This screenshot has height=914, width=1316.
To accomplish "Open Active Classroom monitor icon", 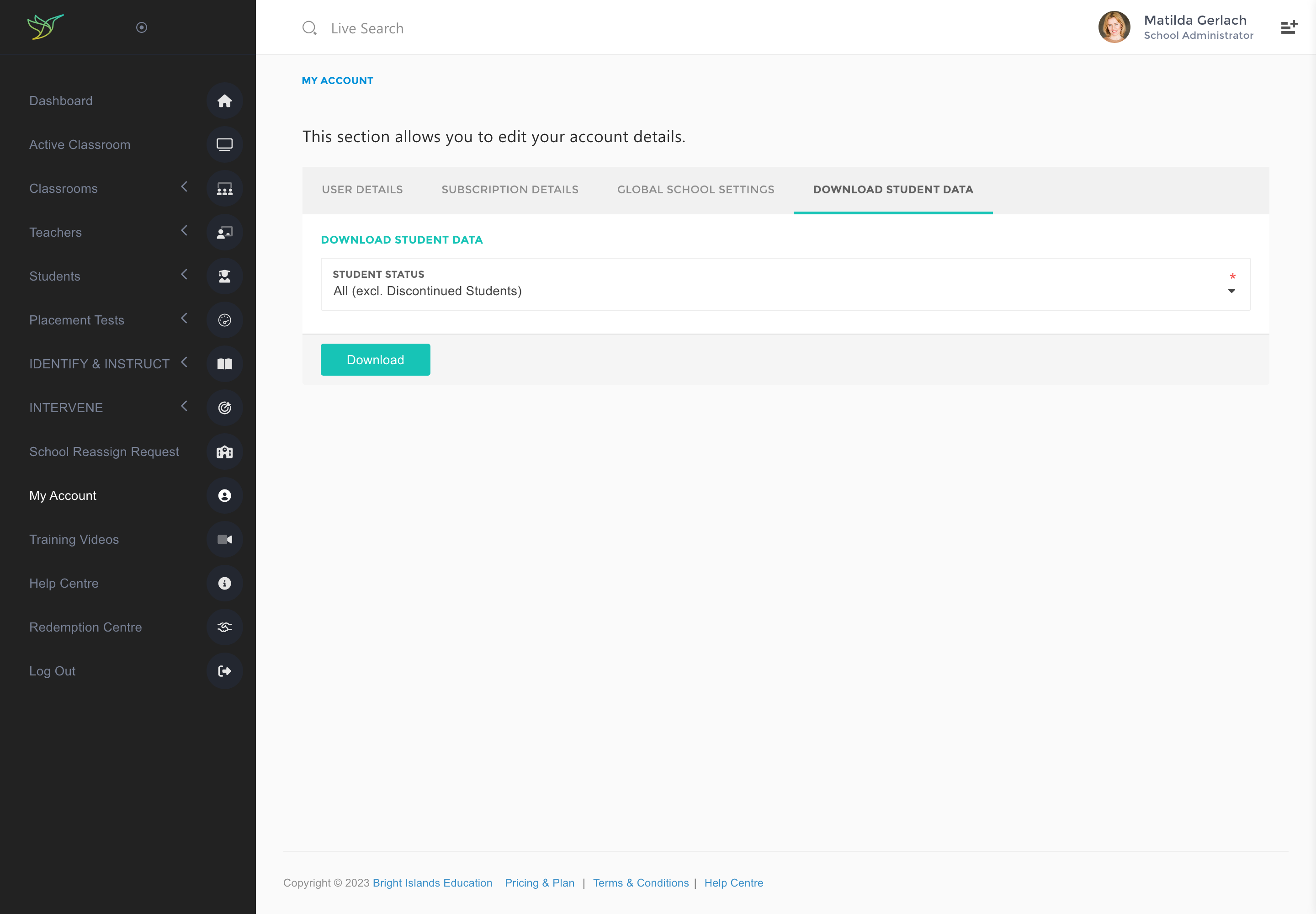I will pyautogui.click(x=224, y=145).
